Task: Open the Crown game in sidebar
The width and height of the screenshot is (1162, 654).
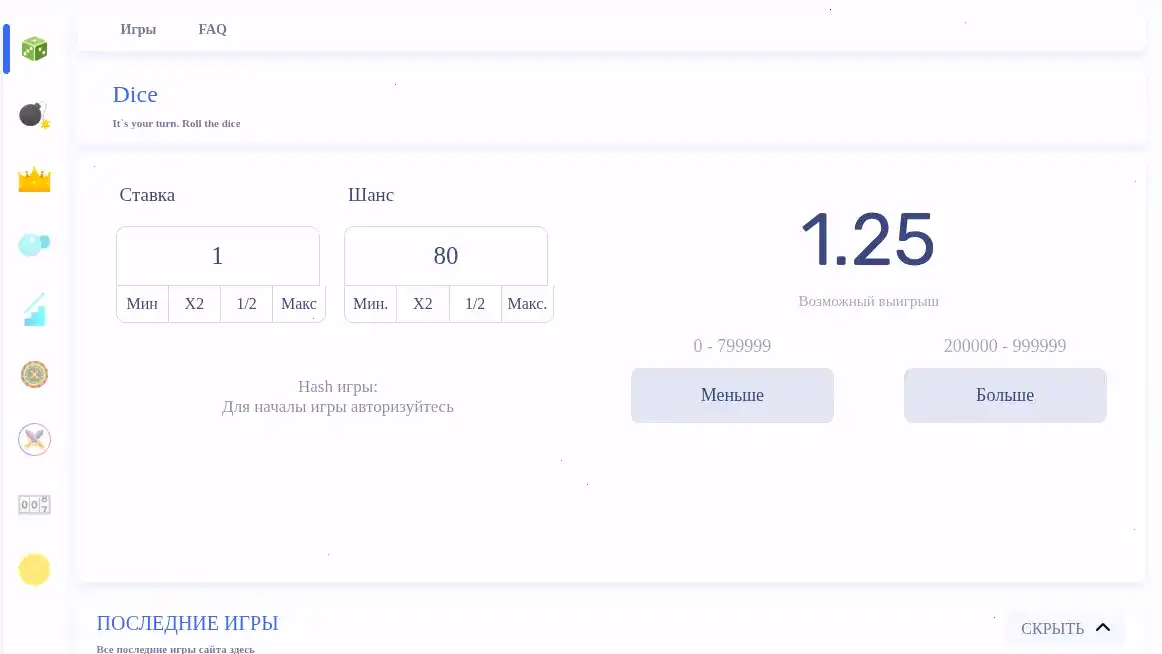Action: (x=33, y=178)
